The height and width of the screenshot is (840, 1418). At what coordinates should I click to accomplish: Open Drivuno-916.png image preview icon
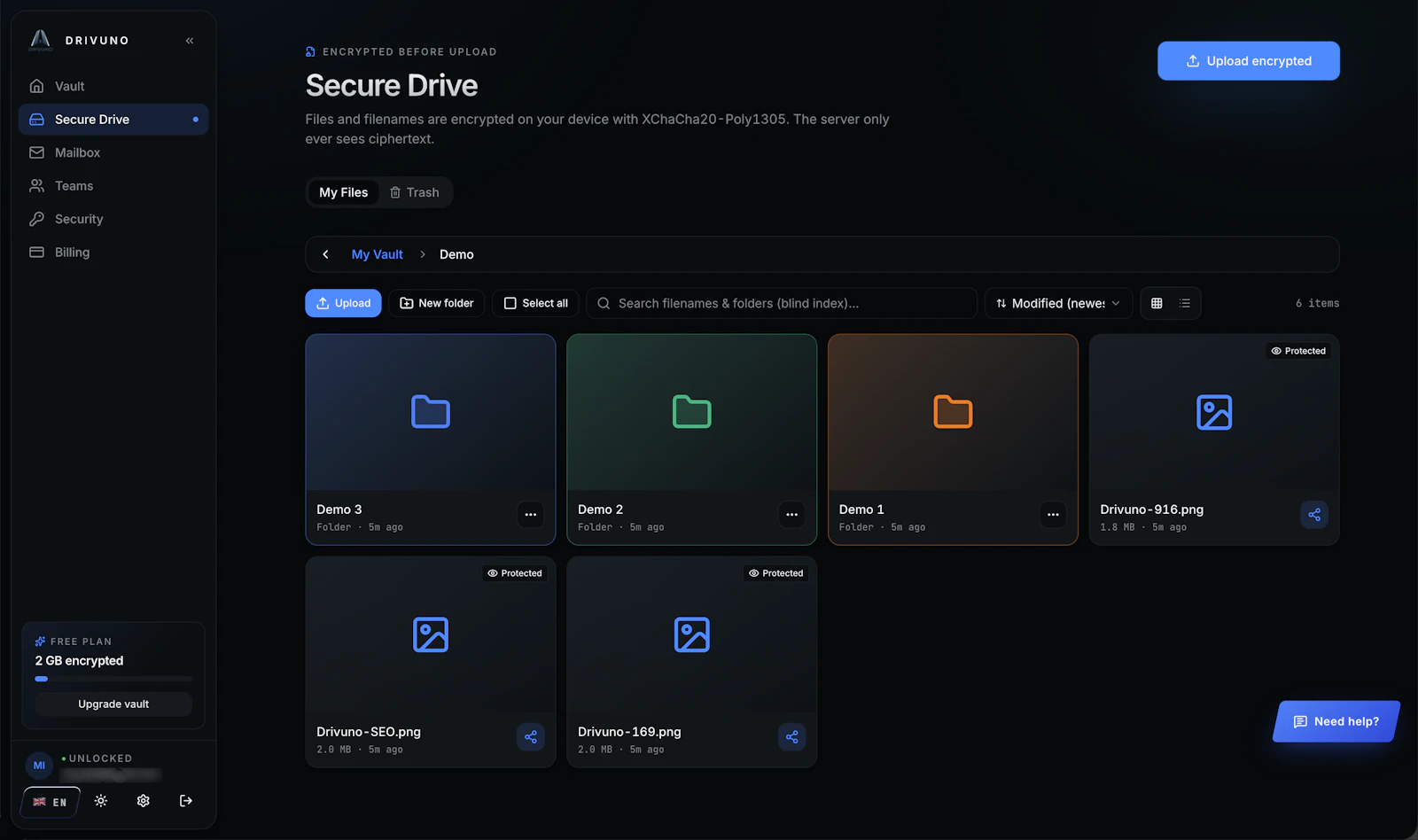click(1214, 412)
